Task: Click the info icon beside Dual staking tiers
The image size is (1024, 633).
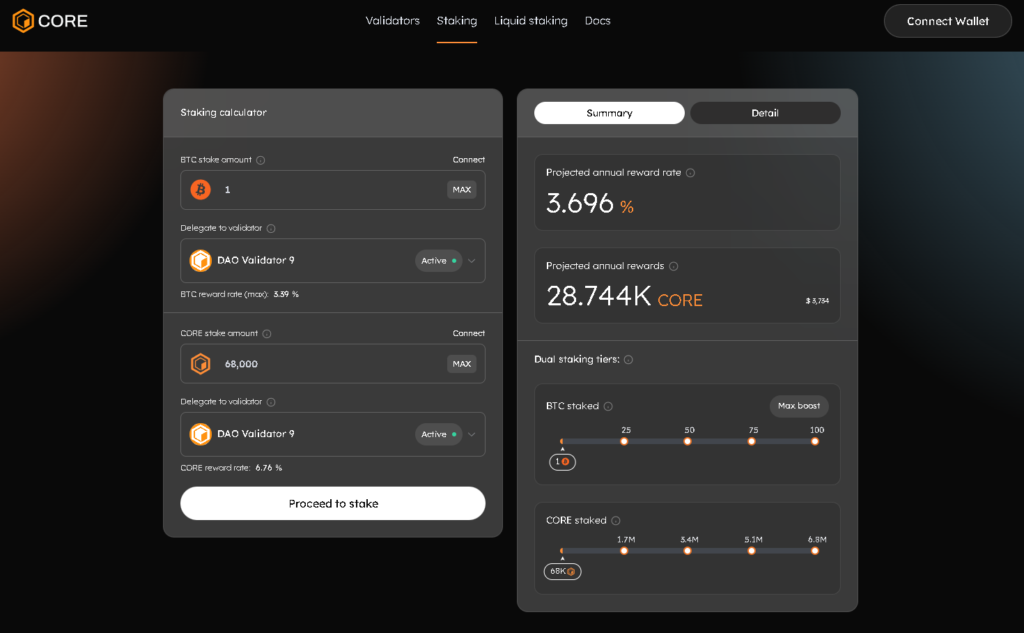Action: tap(627, 359)
